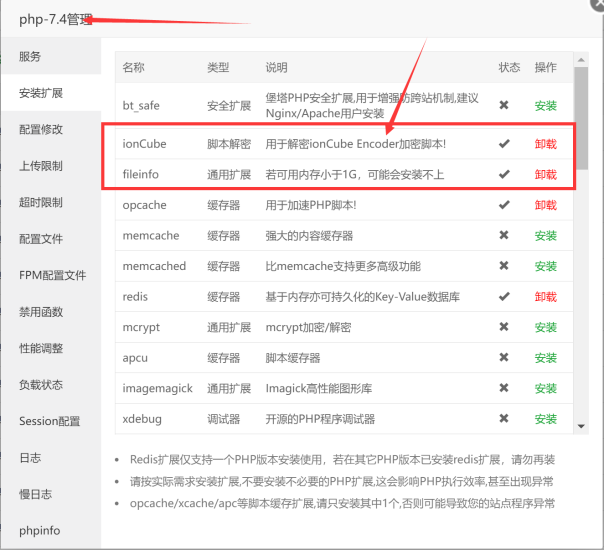Install the bt_safe extension
This screenshot has width=604, height=550.
click(545, 105)
